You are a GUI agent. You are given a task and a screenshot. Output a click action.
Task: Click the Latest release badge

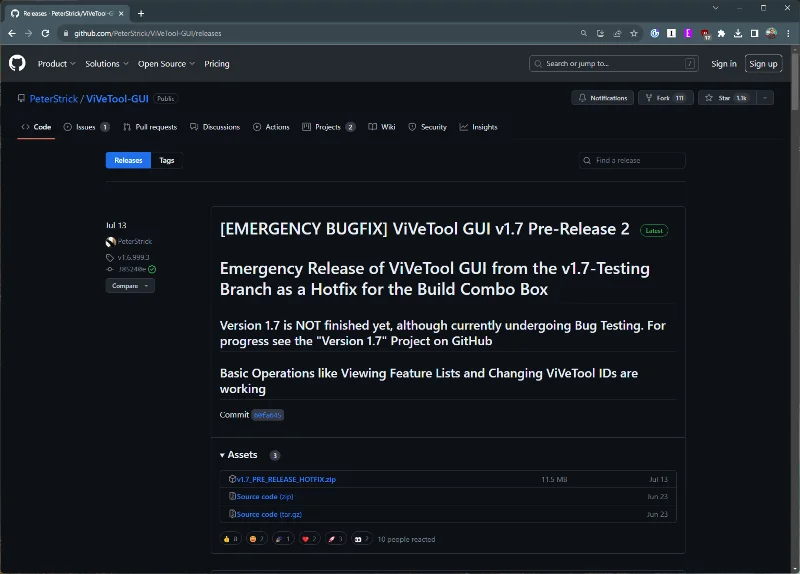(x=654, y=231)
